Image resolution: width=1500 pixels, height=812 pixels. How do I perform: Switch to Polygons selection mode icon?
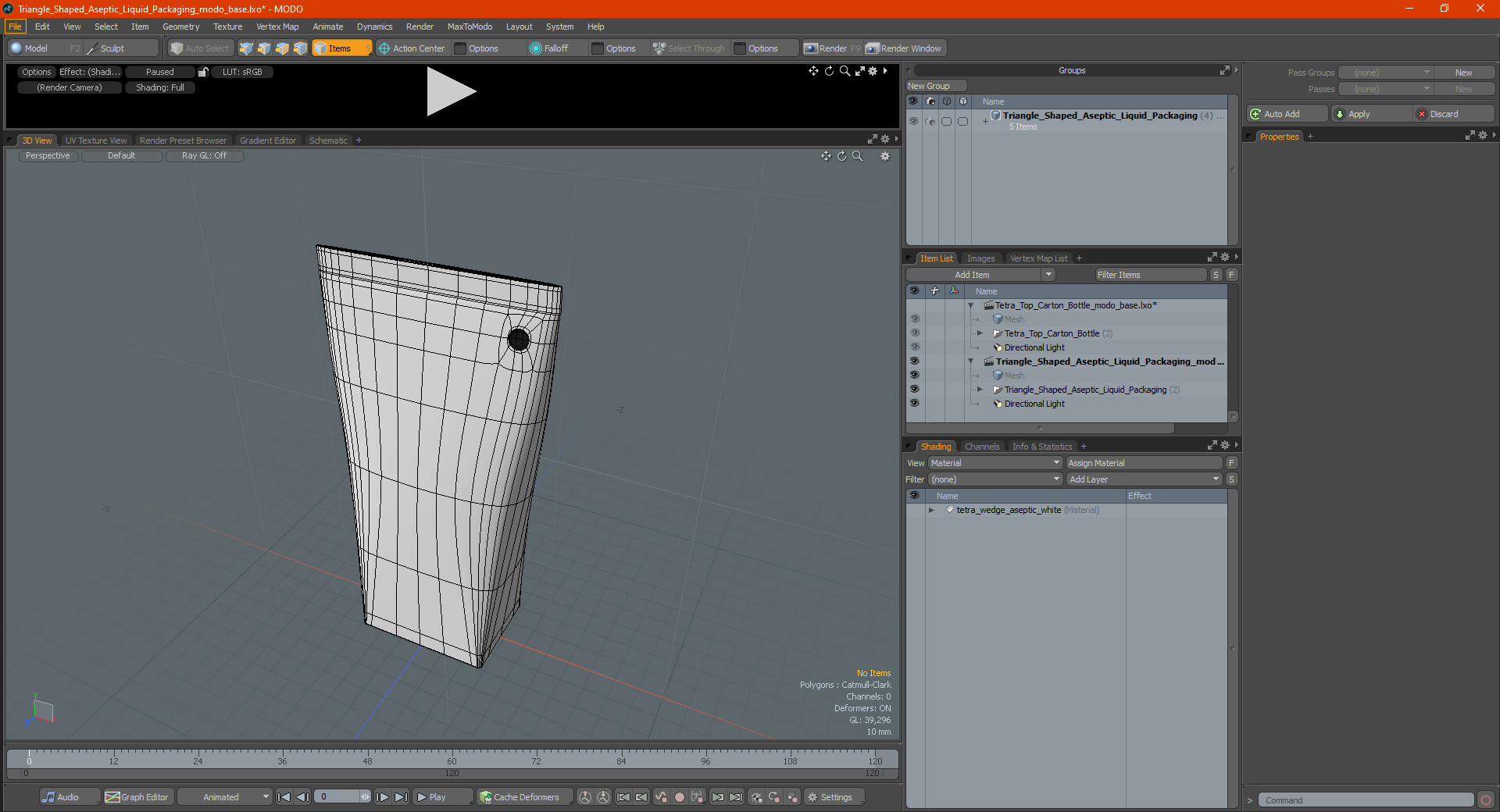(x=282, y=48)
